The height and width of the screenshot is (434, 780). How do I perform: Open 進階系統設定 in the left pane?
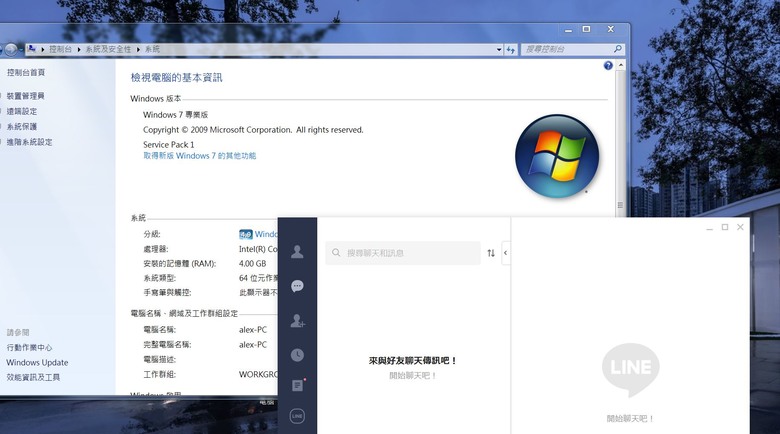29,142
